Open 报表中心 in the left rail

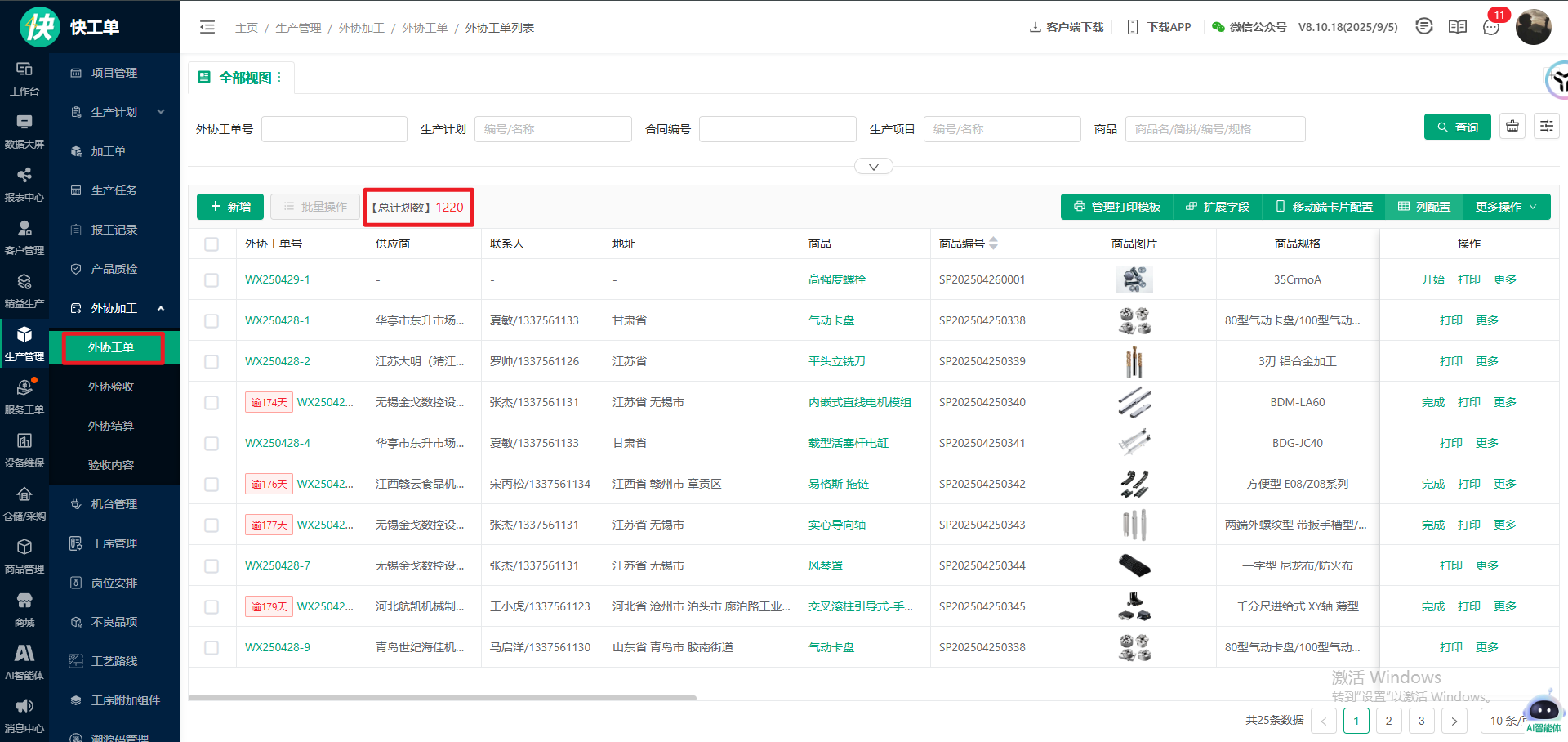[x=24, y=184]
